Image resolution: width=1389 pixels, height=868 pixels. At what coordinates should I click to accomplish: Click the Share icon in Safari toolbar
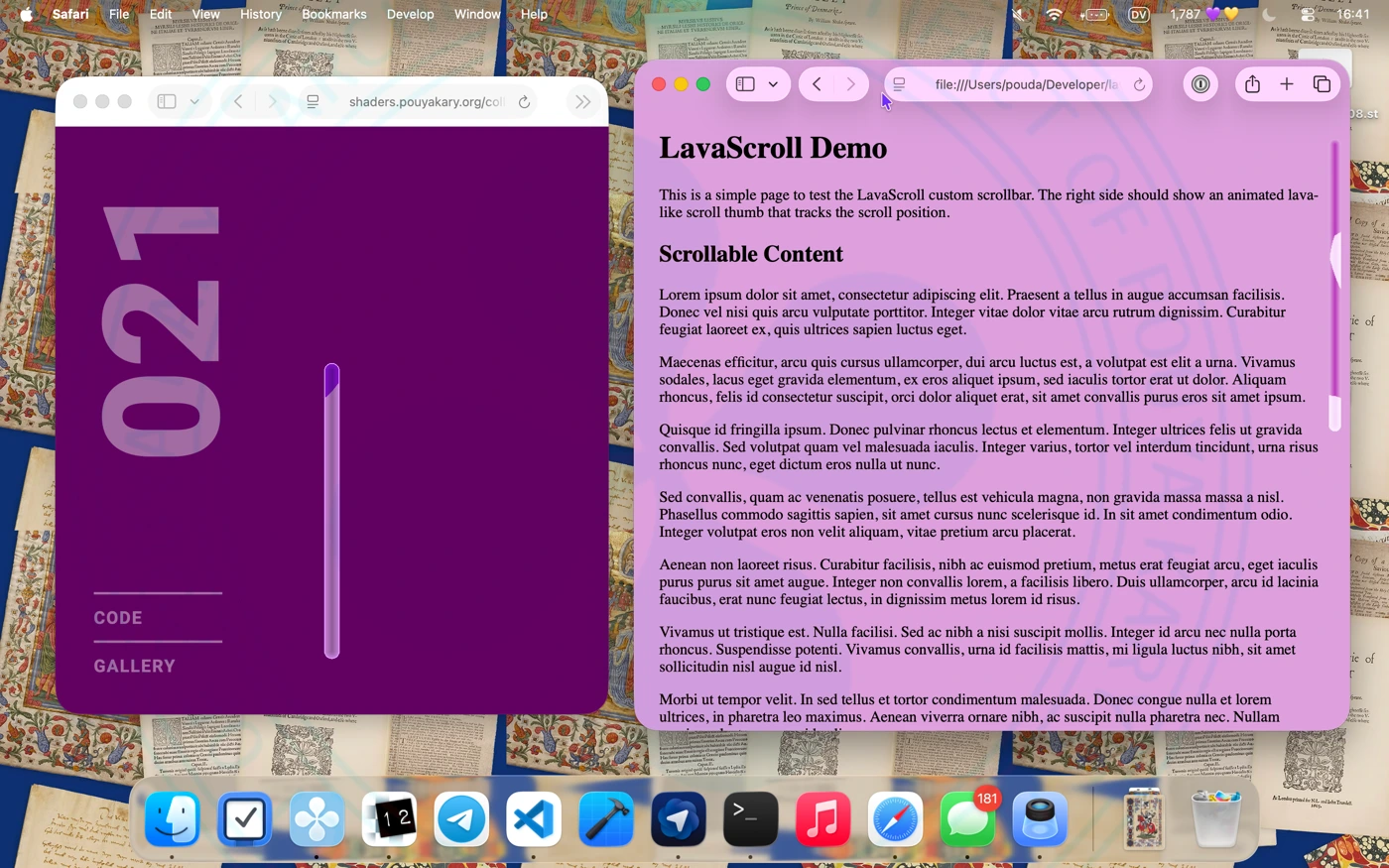coord(1252,84)
